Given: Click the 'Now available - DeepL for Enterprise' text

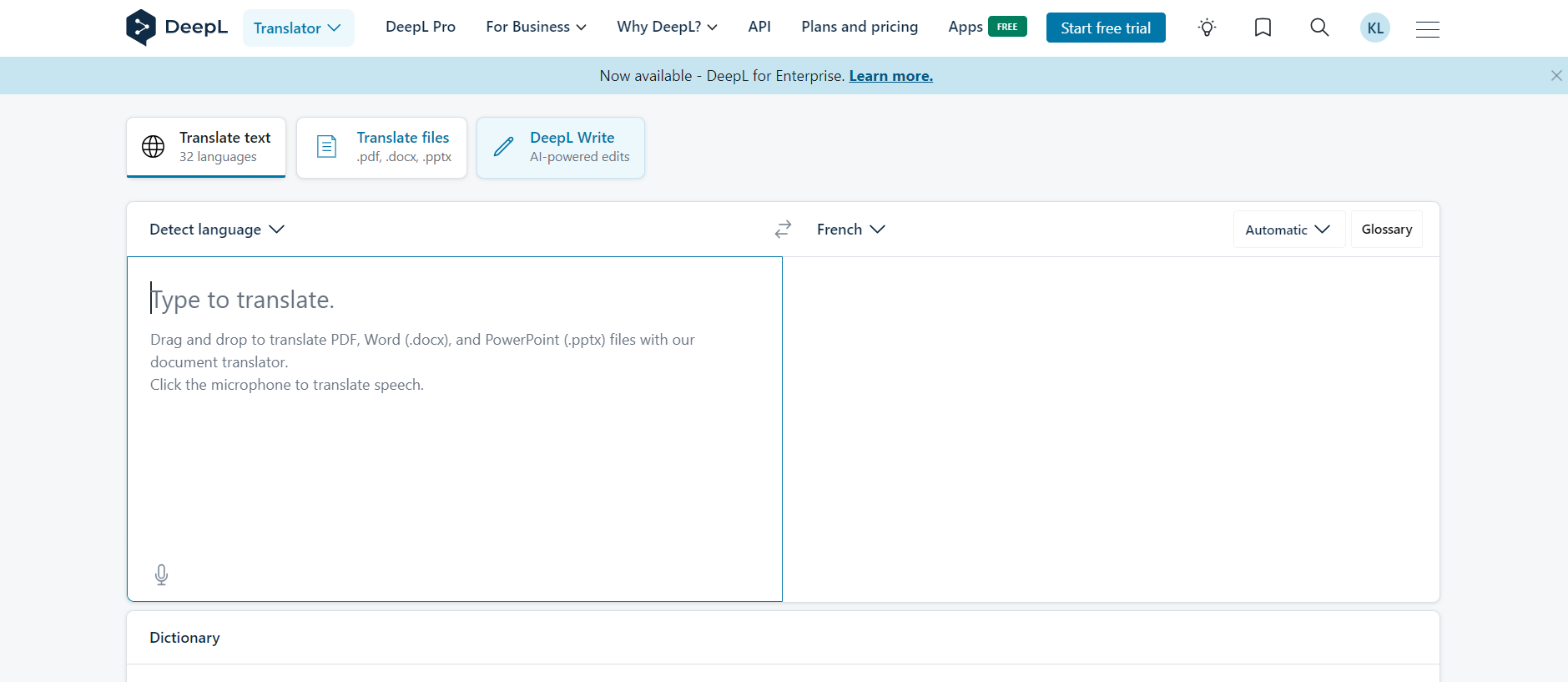Looking at the screenshot, I should point(722,76).
